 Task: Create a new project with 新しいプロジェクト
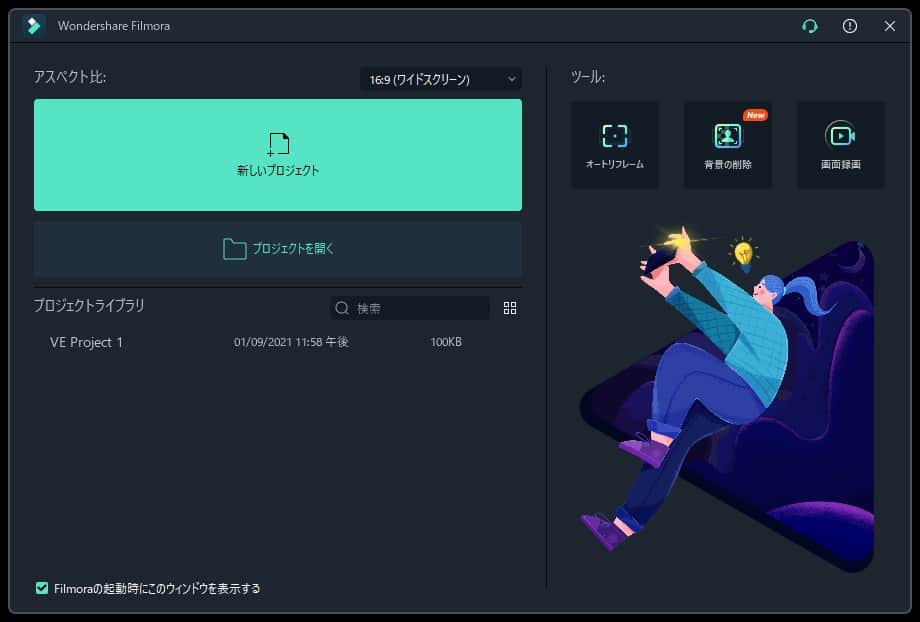pyautogui.click(x=278, y=155)
